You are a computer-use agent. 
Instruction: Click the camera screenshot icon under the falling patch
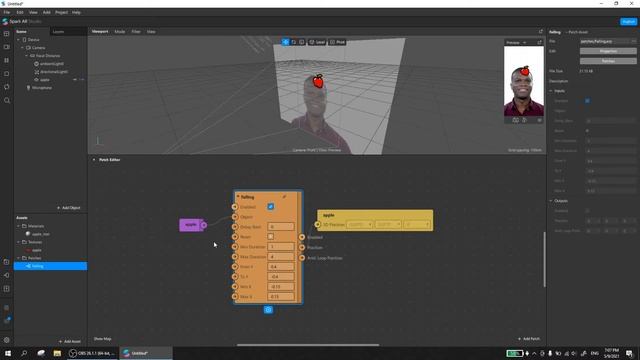(268, 310)
